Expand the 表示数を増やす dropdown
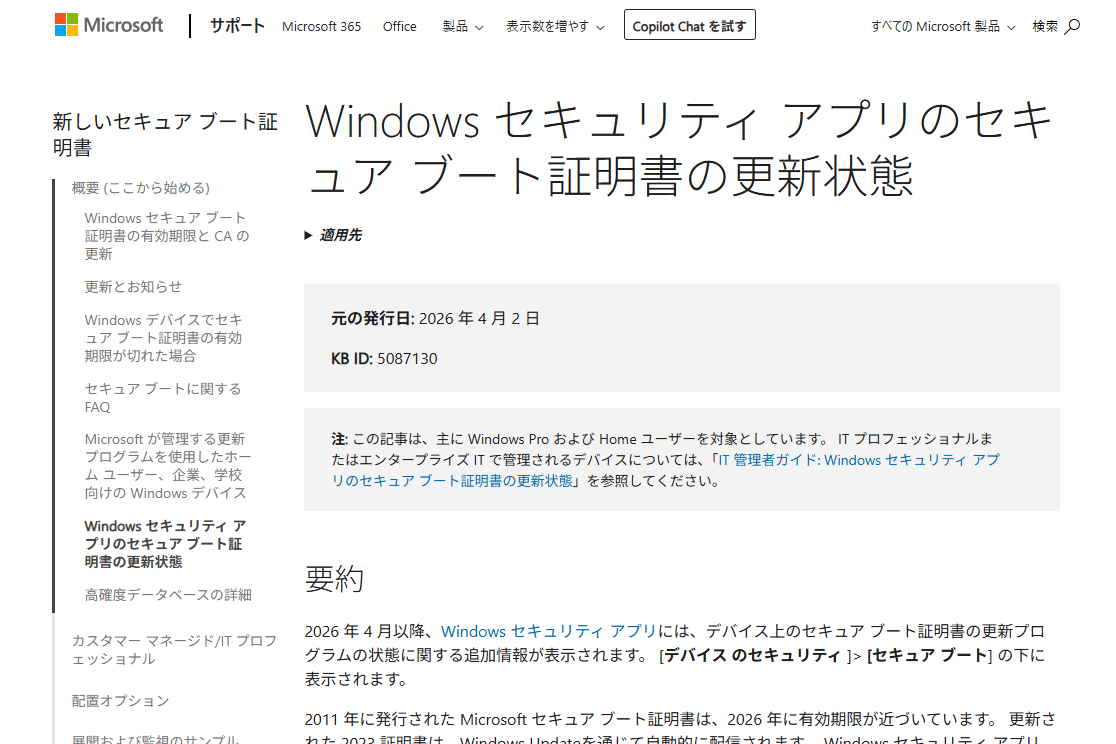1116x744 pixels. click(x=555, y=26)
